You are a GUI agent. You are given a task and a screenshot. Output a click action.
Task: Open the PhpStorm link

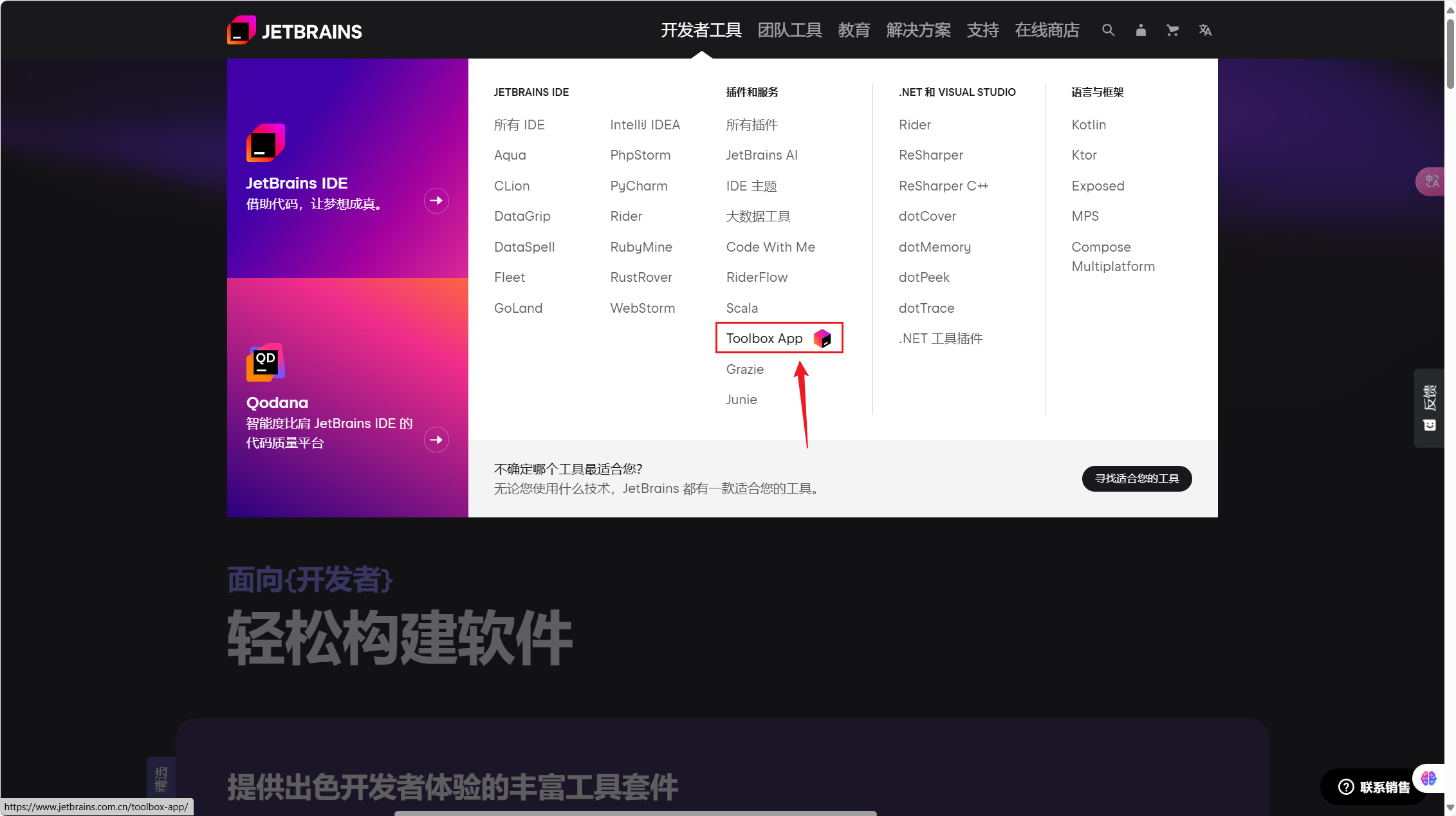(x=641, y=155)
